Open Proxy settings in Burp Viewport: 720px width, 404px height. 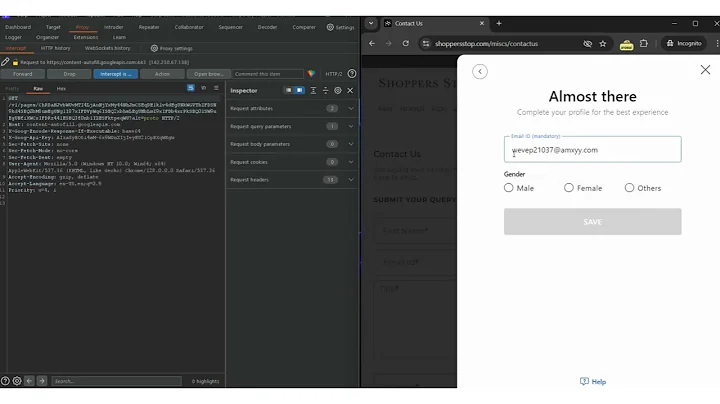(171, 48)
